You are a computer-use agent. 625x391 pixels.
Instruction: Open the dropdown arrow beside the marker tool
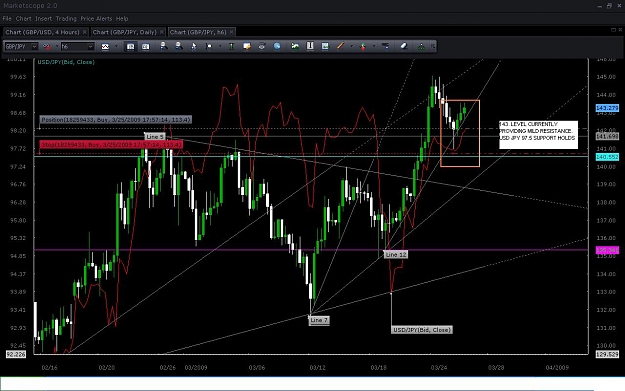(220, 47)
